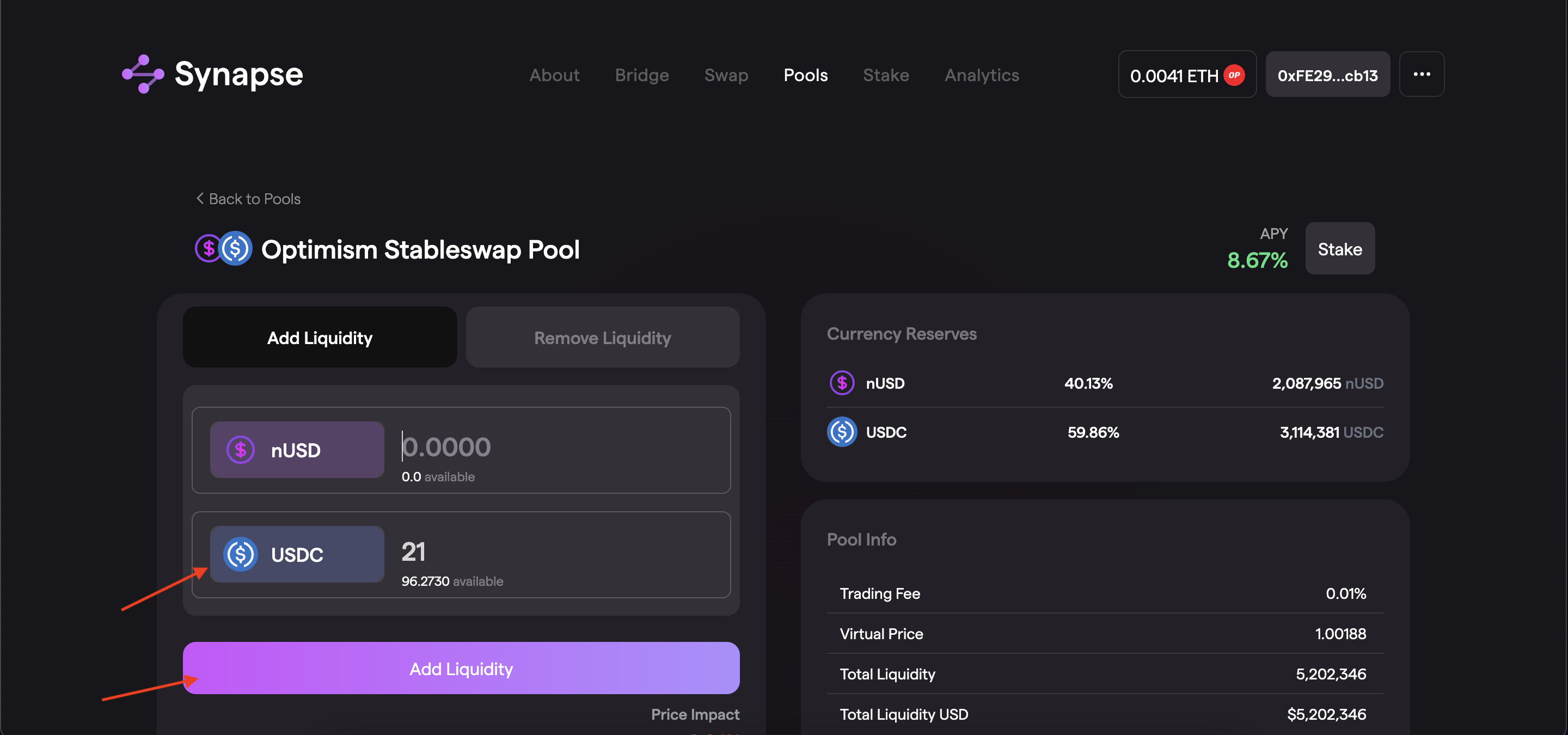Click nUSD icon in Currency Reserves
The image size is (1568, 735).
842,383
